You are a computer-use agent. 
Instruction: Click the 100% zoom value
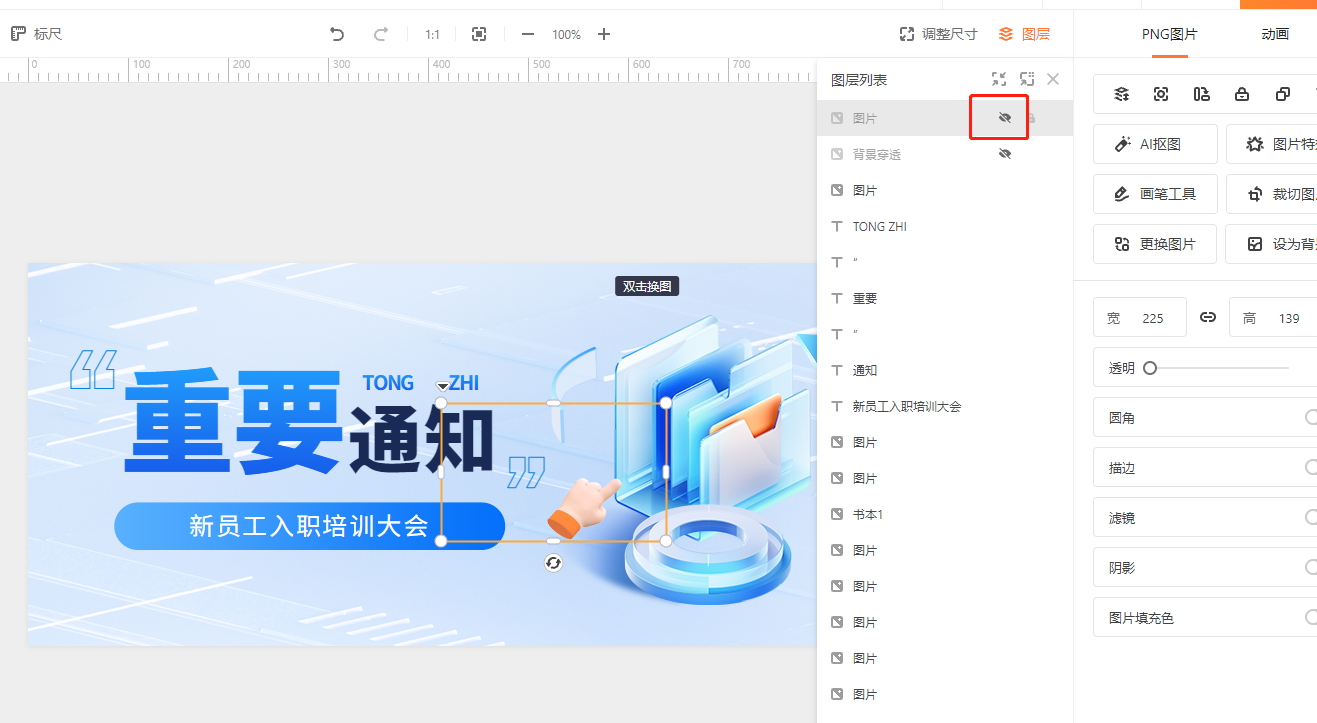click(x=566, y=34)
